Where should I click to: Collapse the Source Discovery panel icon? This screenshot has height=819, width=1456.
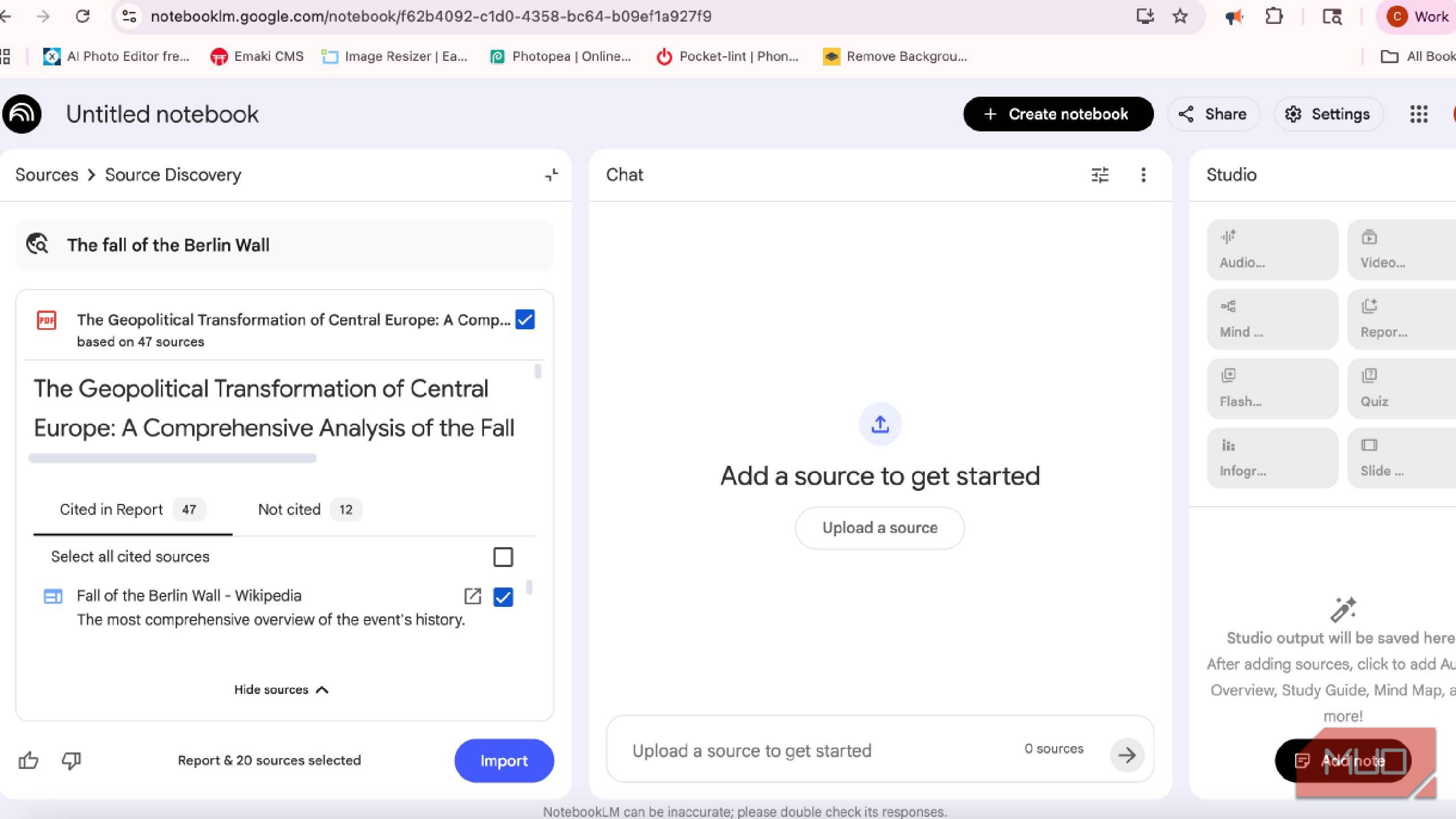551,175
